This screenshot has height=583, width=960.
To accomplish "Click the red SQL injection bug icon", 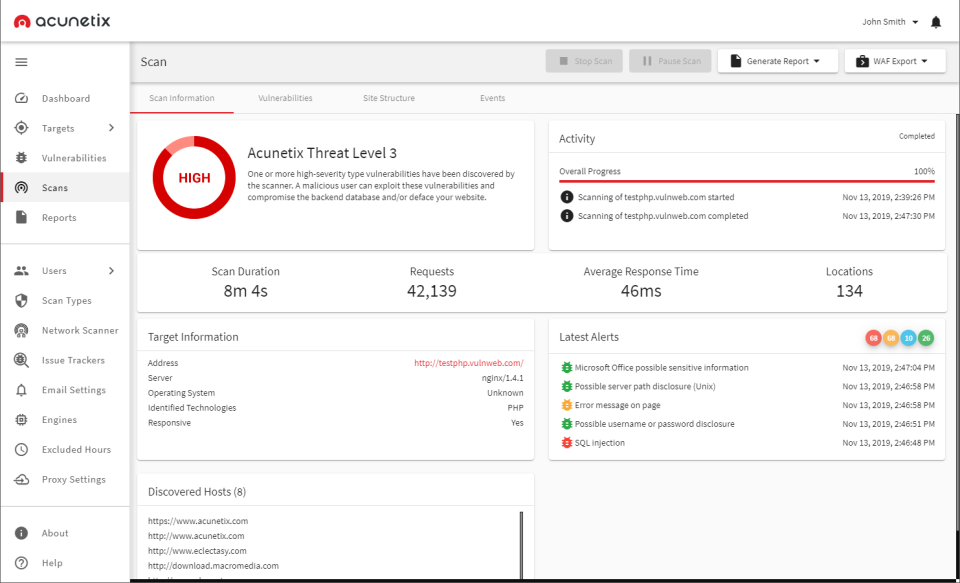I will tap(566, 443).
